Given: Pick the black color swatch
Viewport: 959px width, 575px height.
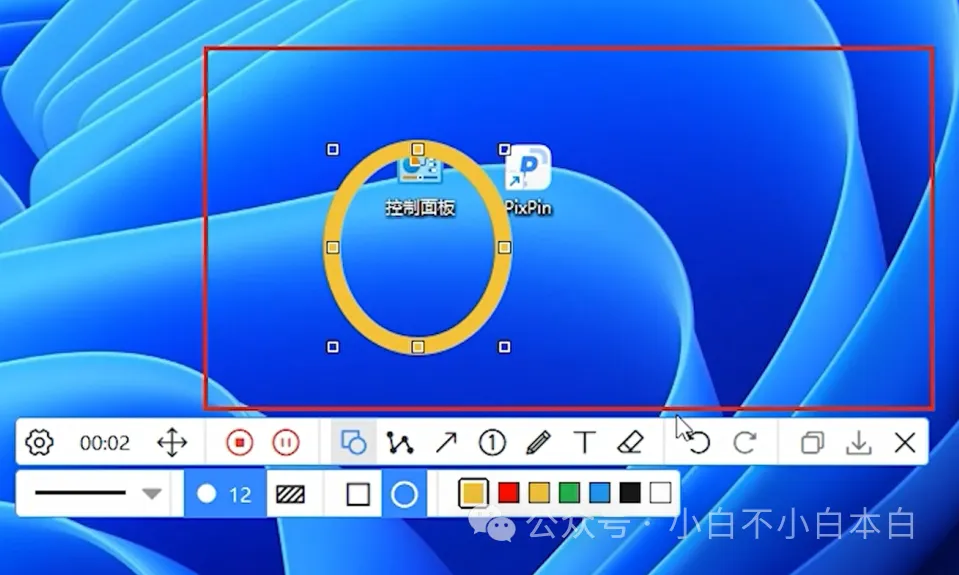Looking at the screenshot, I should point(630,493).
